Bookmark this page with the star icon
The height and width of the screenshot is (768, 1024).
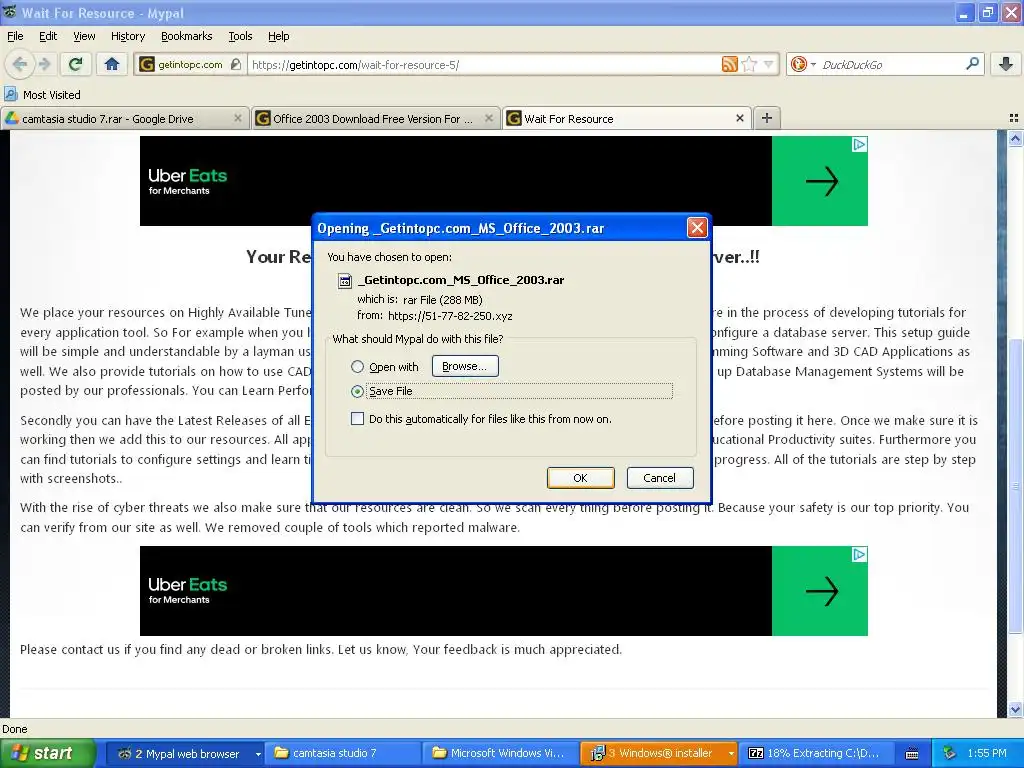point(749,64)
